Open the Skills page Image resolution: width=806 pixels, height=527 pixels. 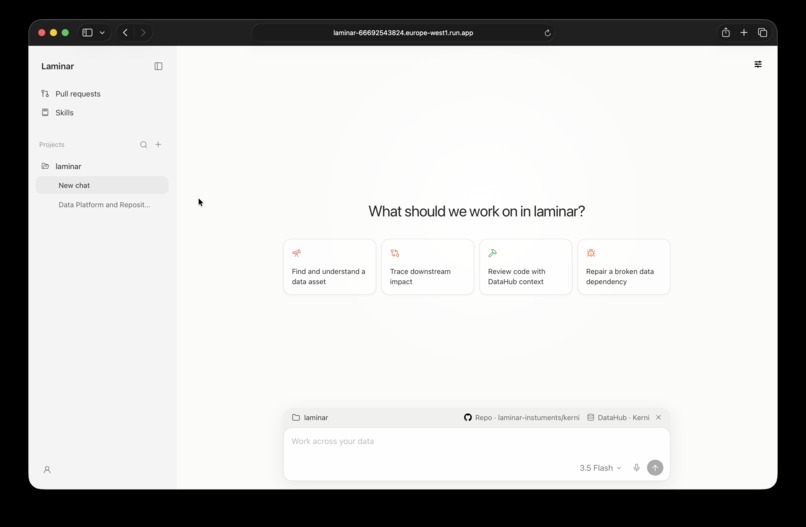pos(57,113)
